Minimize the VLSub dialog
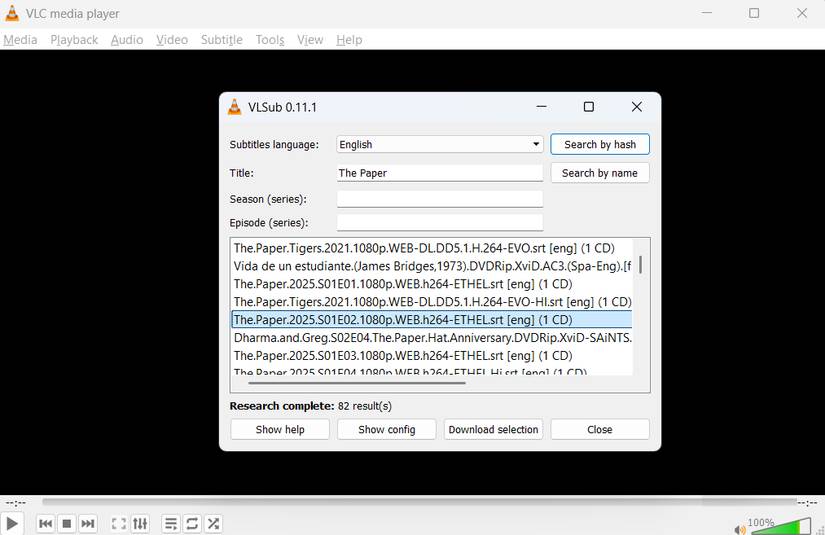Viewport: 825px width, 535px height. click(541, 107)
